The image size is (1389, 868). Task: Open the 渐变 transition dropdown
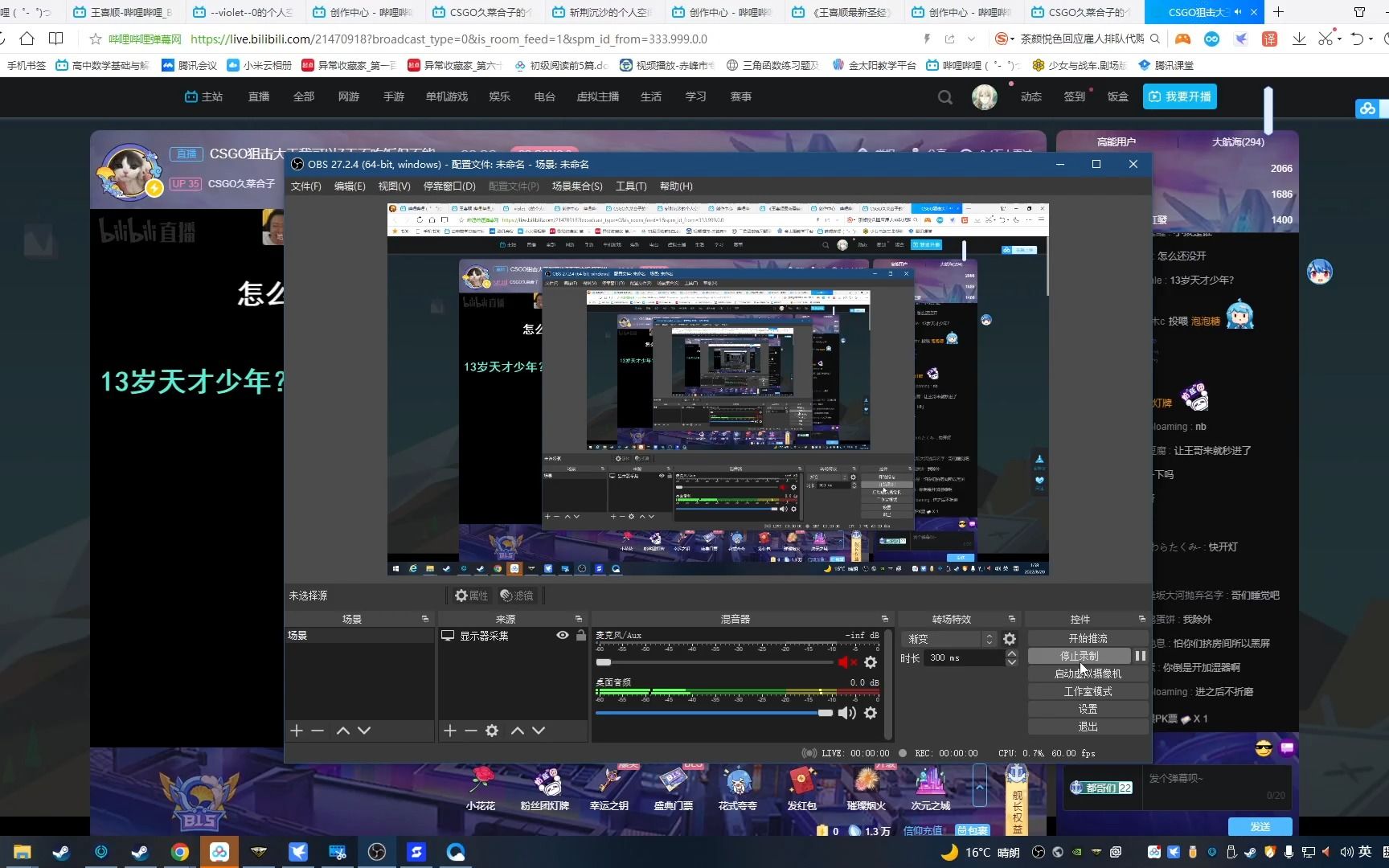[949, 639]
